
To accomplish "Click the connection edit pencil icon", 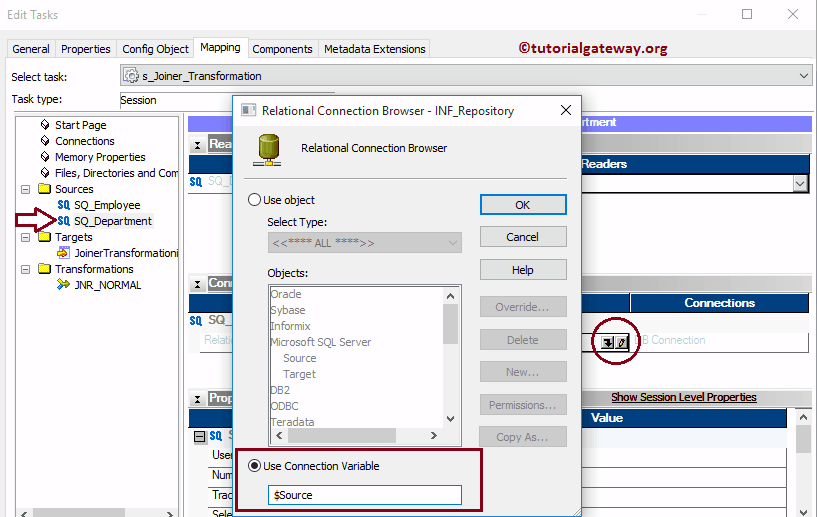I will point(621,342).
